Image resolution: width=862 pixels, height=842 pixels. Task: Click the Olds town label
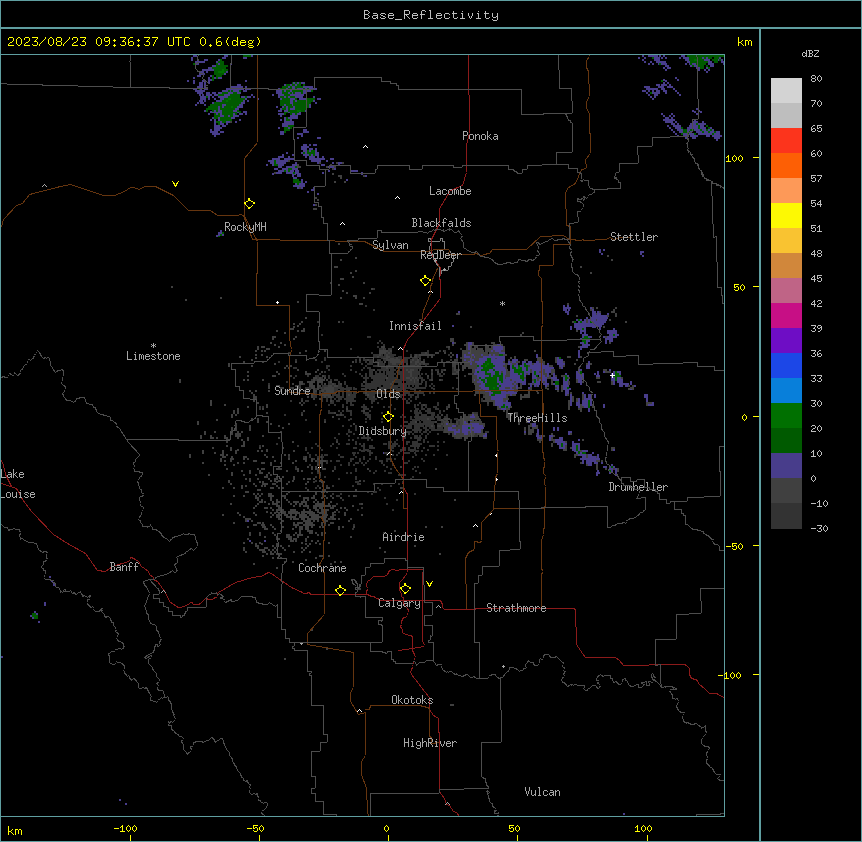tap(388, 394)
